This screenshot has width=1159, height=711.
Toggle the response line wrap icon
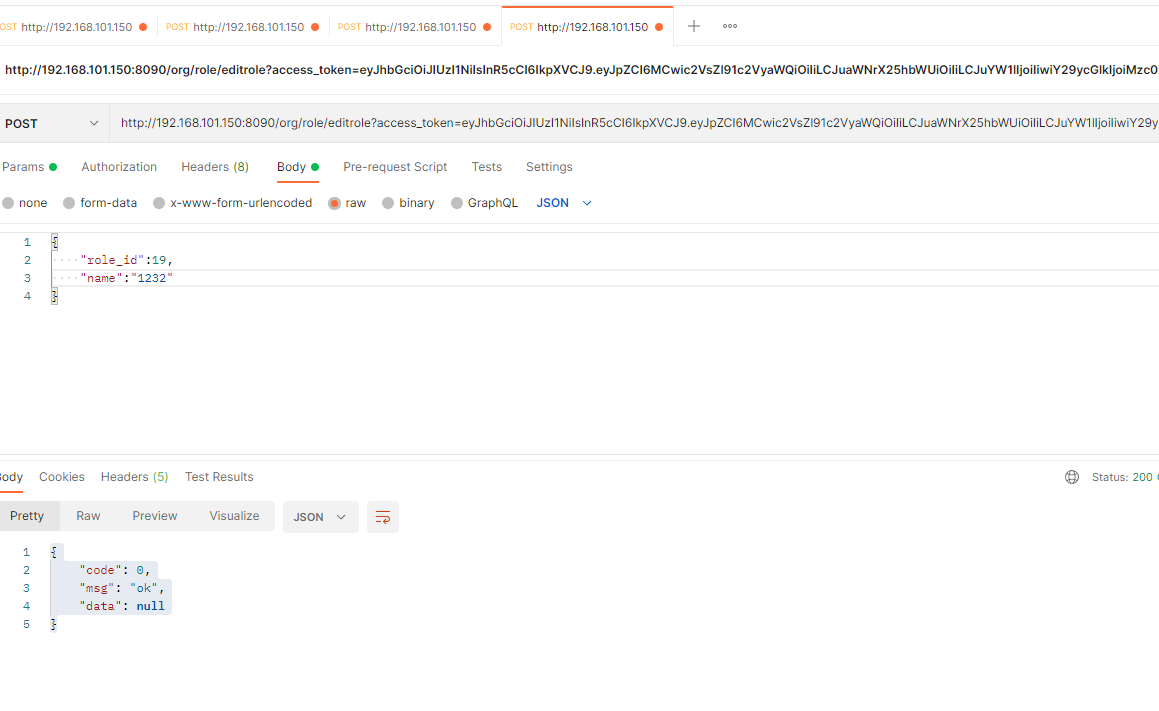click(x=383, y=517)
